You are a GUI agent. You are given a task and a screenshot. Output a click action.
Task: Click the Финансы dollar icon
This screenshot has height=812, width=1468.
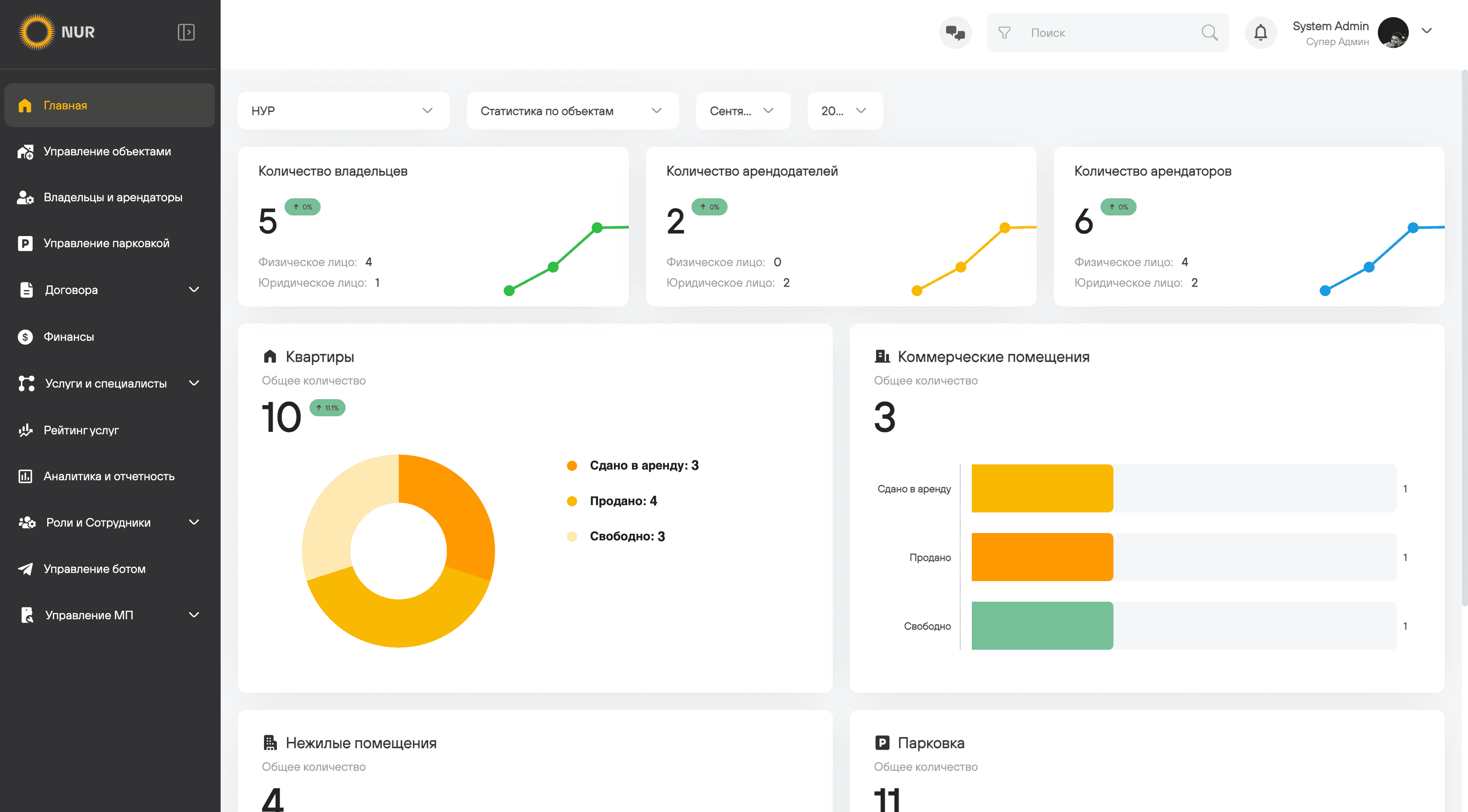pos(25,337)
